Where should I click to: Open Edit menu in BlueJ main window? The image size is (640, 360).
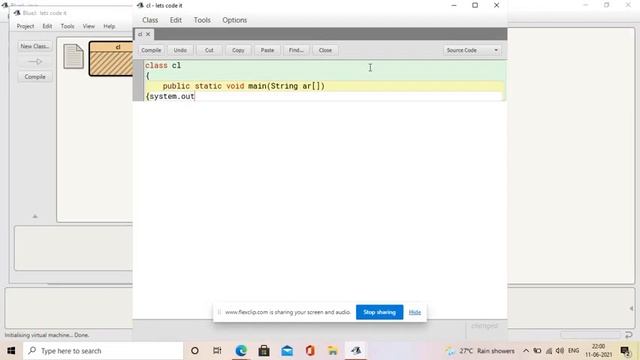tap(47, 26)
